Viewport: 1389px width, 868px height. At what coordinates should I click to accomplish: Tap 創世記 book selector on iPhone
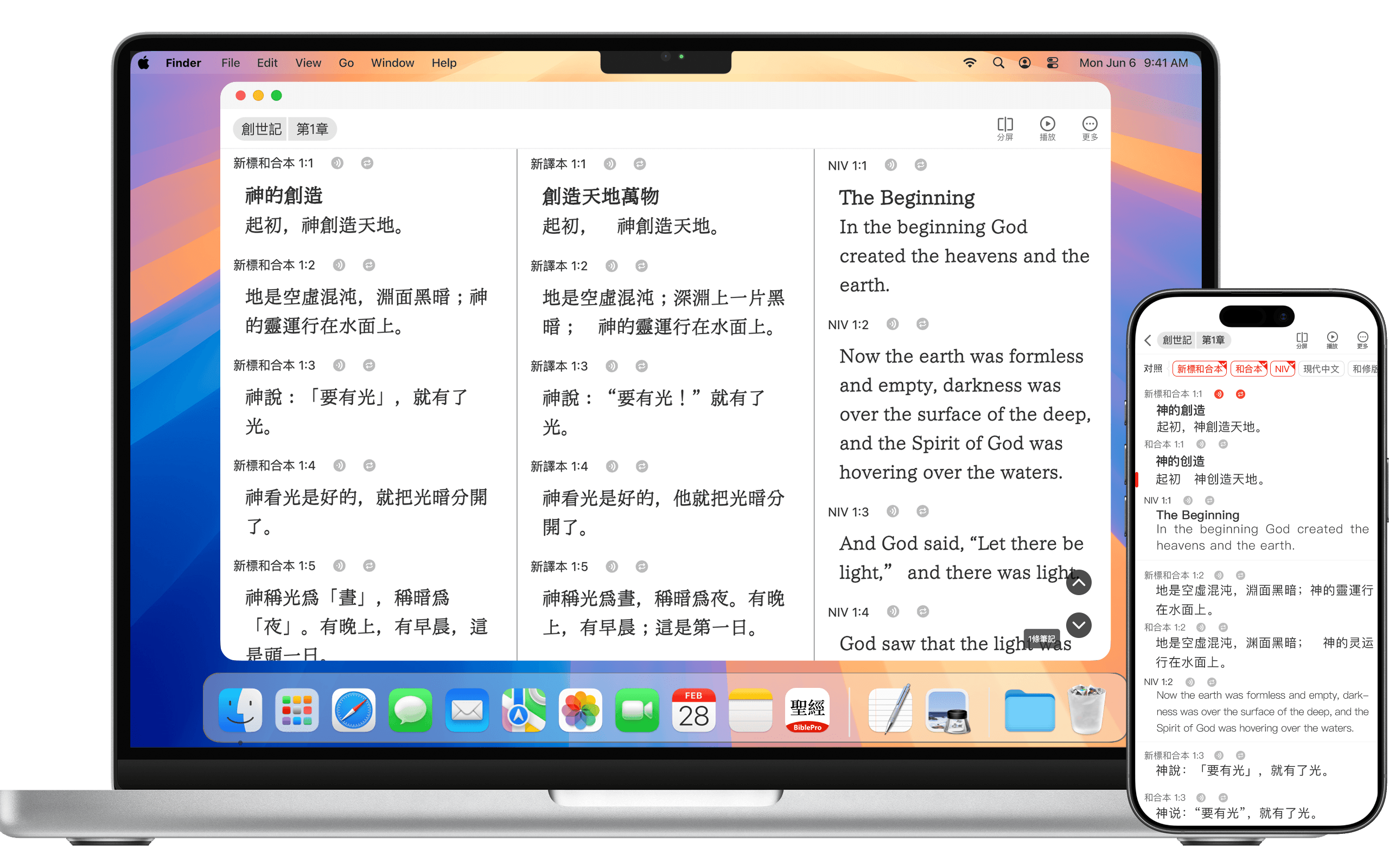click(1177, 341)
